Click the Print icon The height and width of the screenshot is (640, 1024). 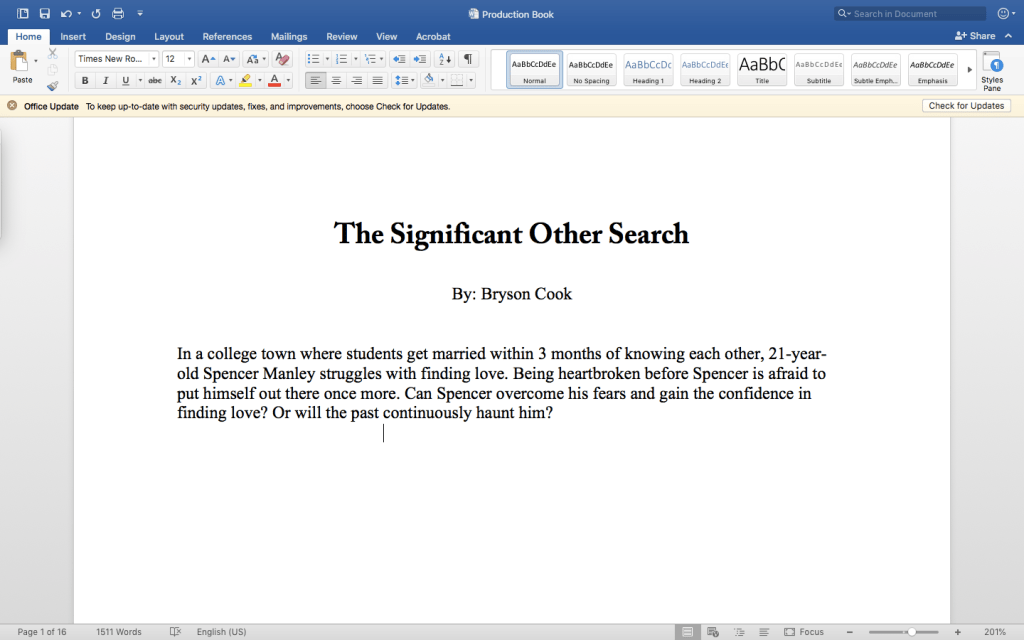(118, 14)
